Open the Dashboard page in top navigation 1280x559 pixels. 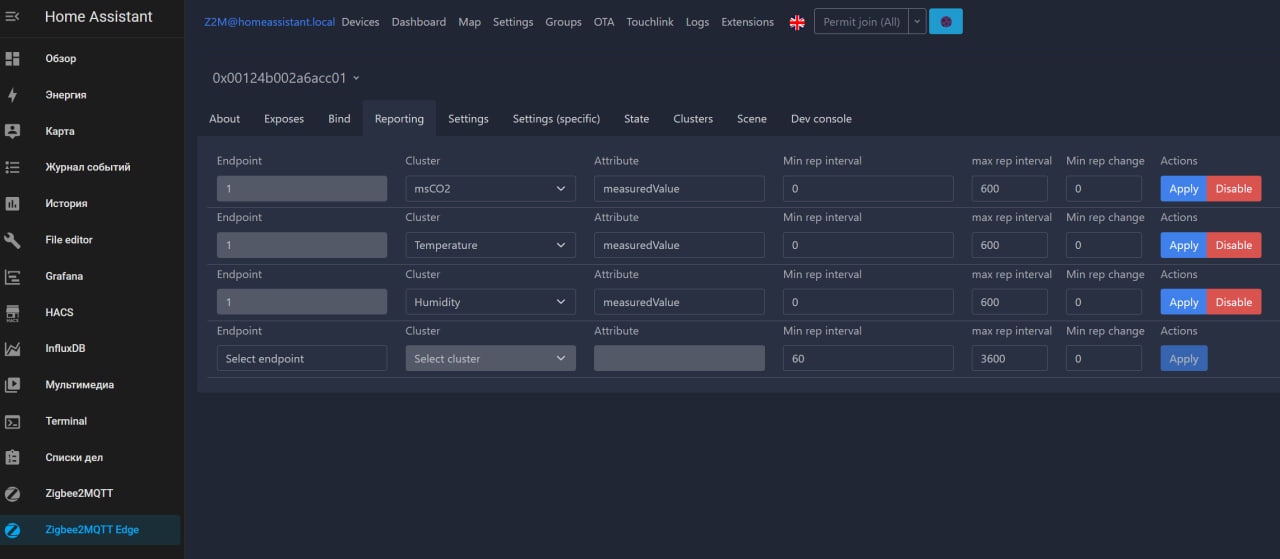(419, 22)
